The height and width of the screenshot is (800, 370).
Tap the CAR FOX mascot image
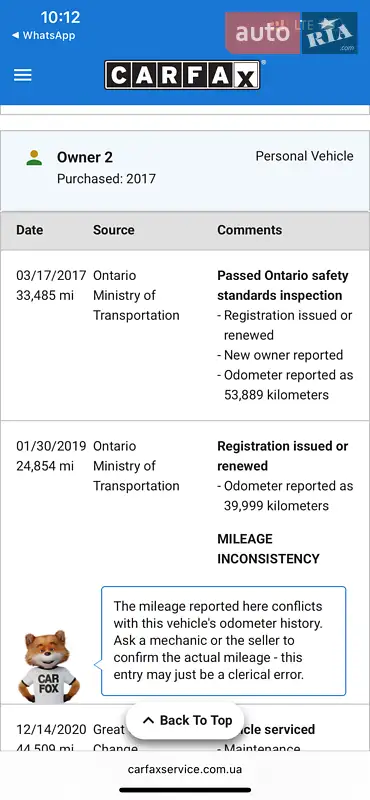pos(49,666)
